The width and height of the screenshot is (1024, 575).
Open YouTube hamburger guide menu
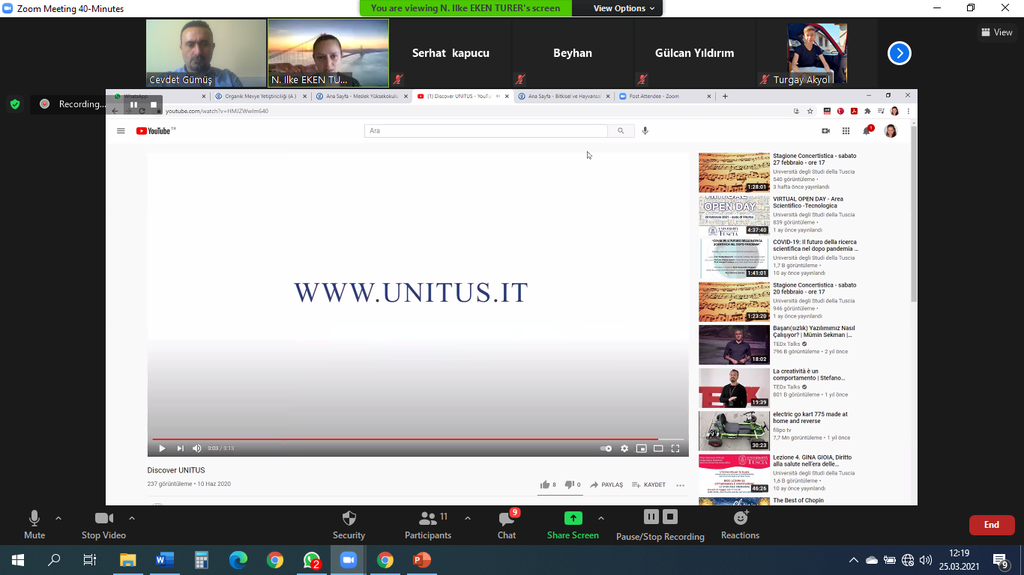coord(121,131)
